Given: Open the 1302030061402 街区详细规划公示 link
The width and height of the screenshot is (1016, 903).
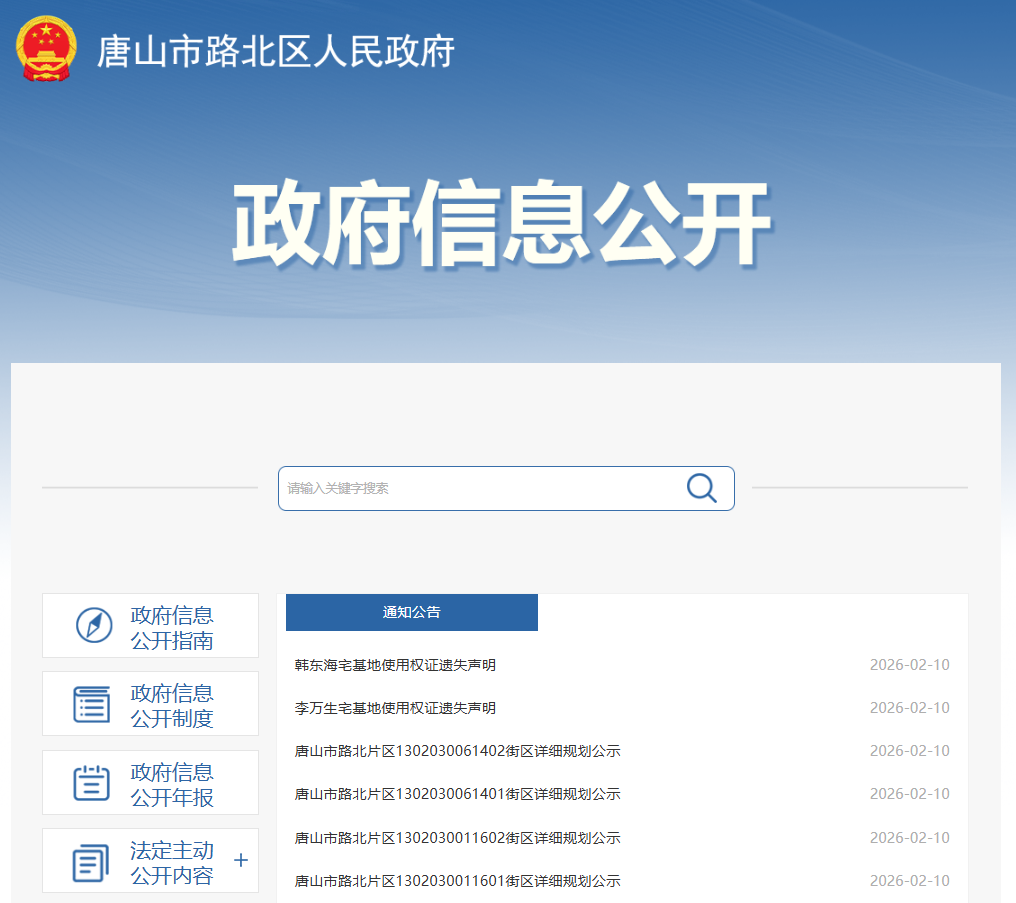Looking at the screenshot, I should click(x=457, y=751).
